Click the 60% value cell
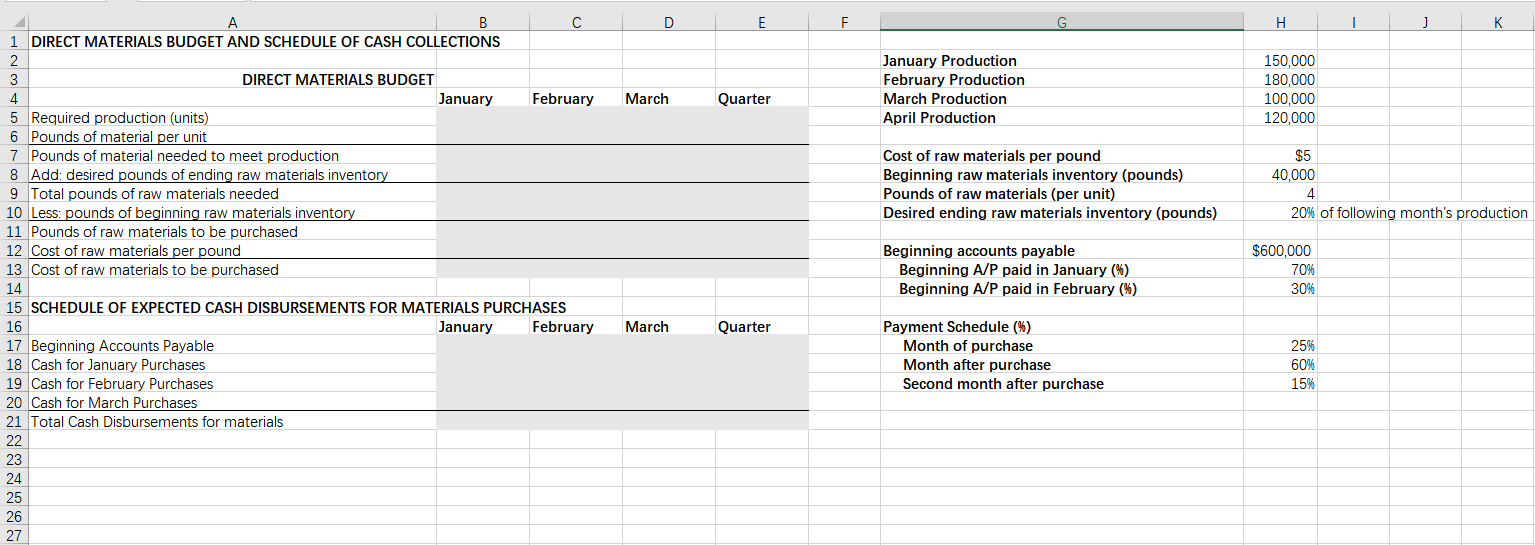Image resolution: width=1535 pixels, height=545 pixels. pos(1304,365)
